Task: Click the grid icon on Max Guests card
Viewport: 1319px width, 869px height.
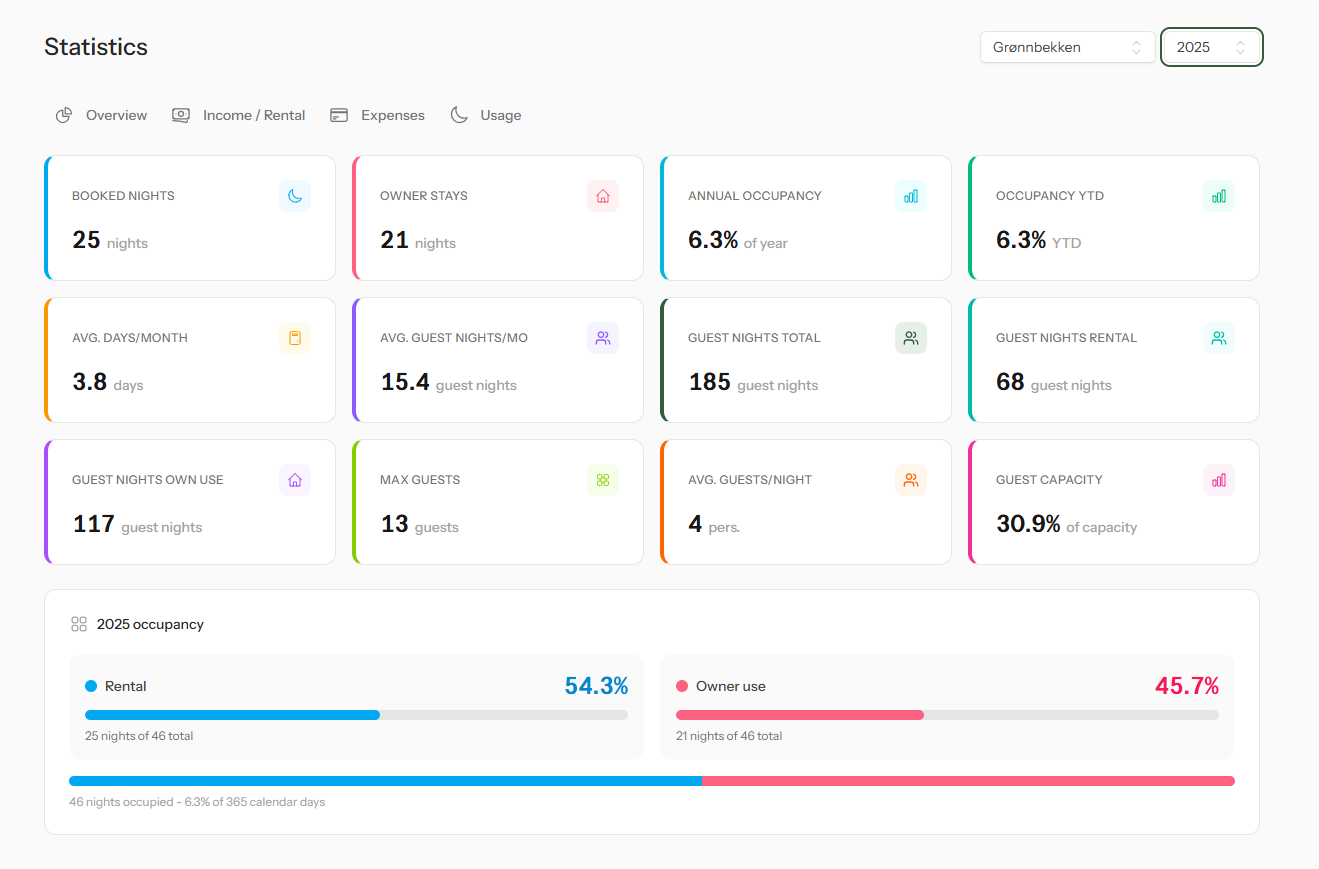Action: point(603,480)
